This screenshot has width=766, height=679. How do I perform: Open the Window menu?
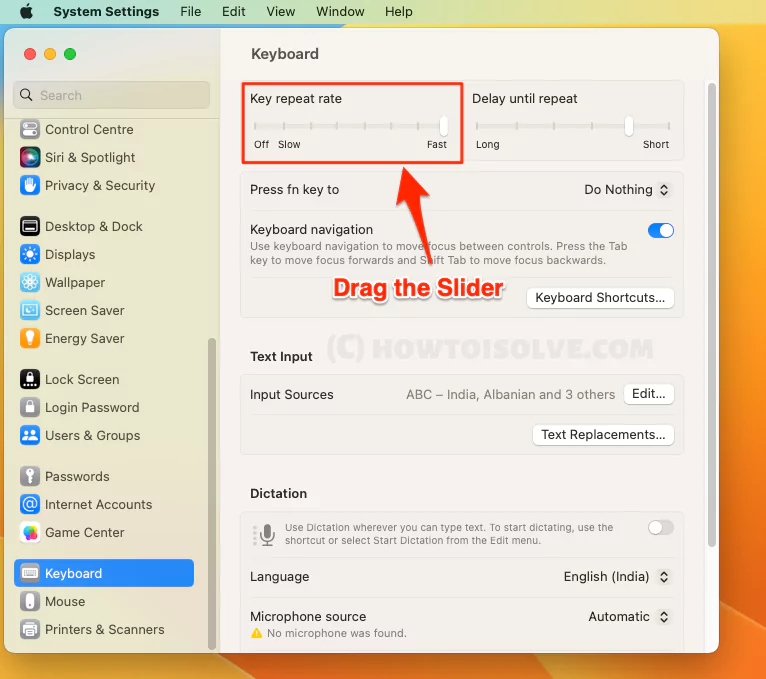(x=340, y=11)
